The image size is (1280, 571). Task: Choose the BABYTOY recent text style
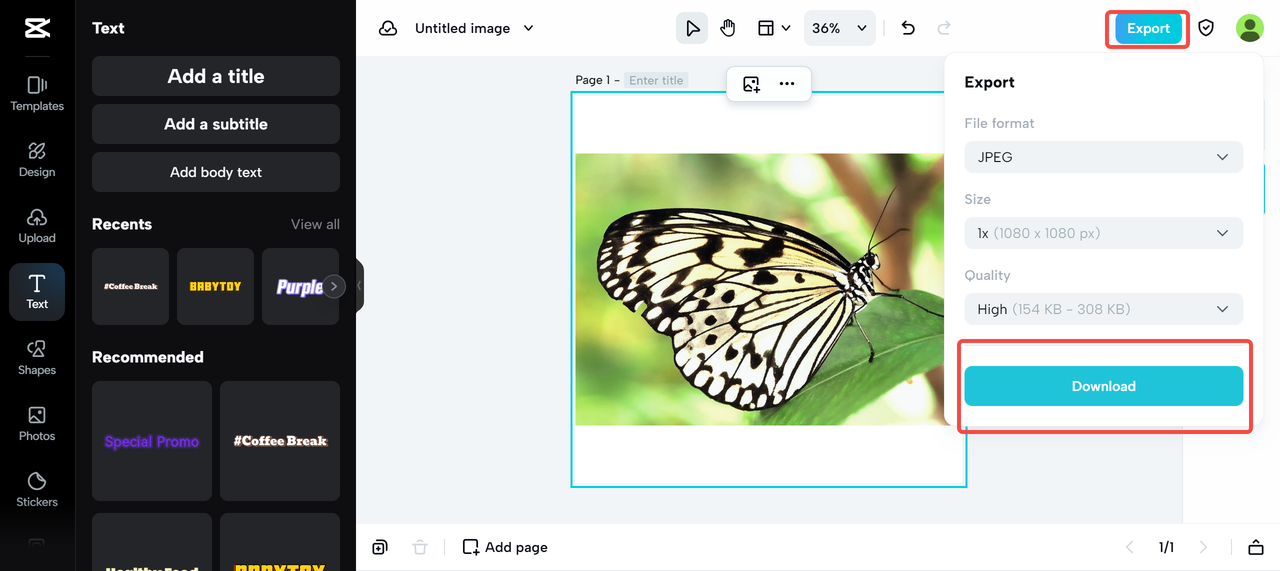(215, 287)
